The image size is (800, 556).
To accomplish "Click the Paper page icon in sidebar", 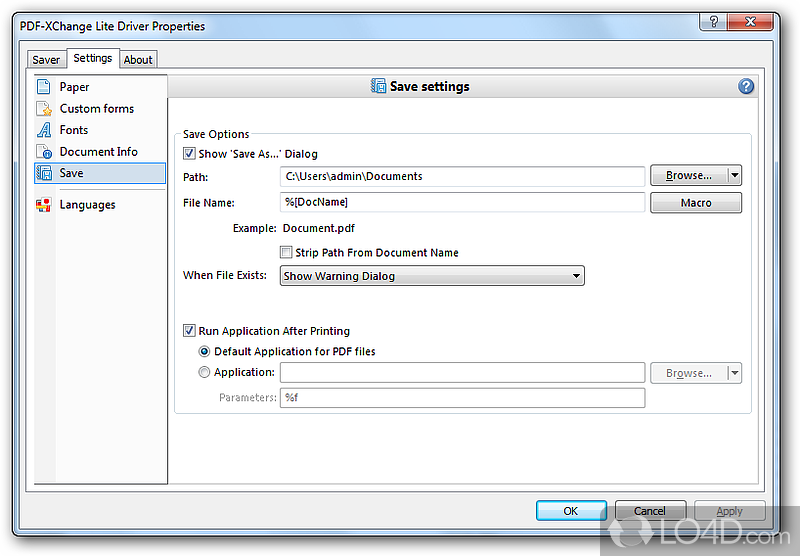I will pyautogui.click(x=44, y=87).
